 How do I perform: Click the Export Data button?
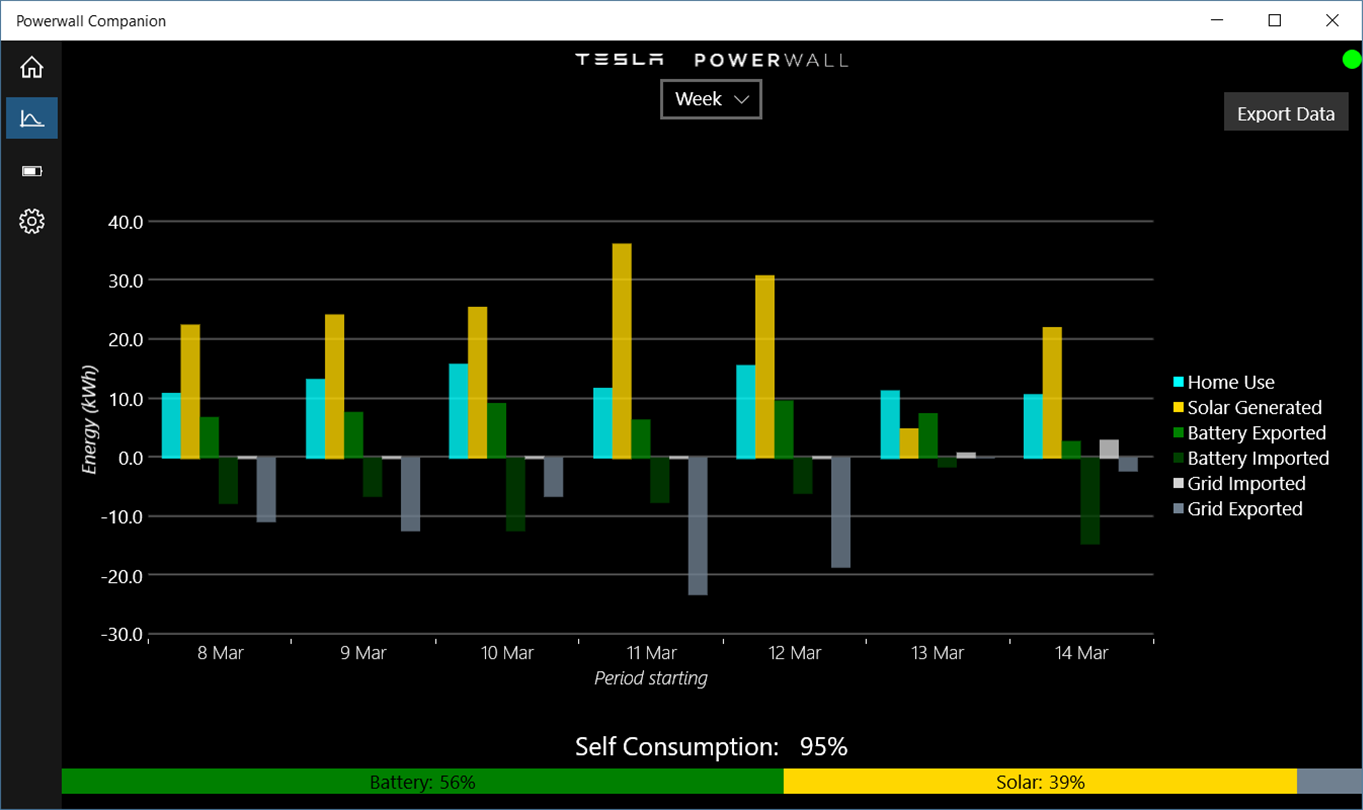point(1286,113)
